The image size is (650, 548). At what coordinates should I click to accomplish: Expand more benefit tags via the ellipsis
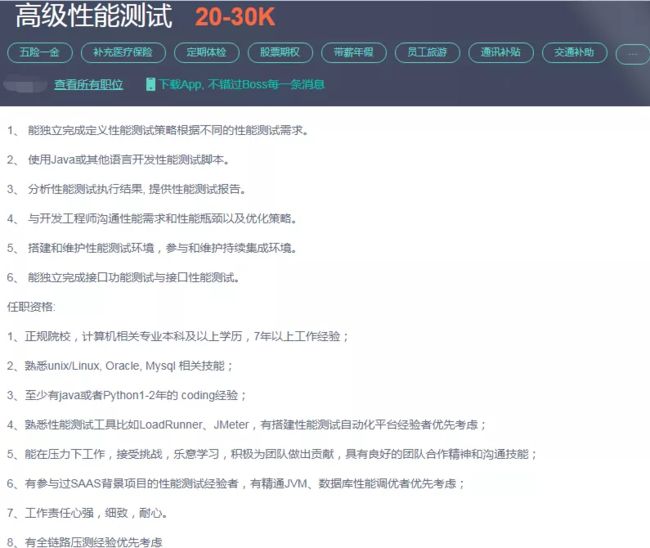[633, 54]
